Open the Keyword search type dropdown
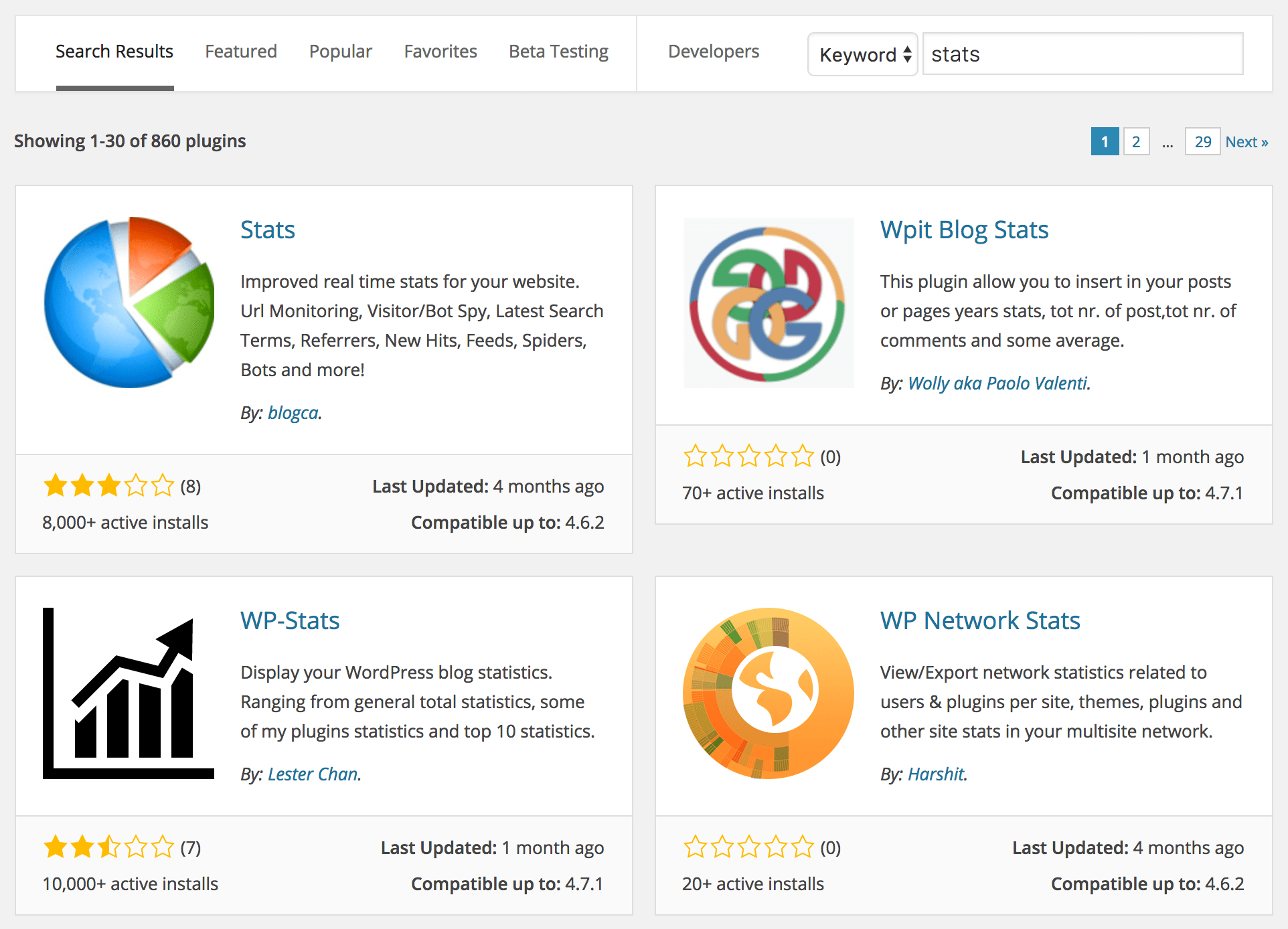 click(862, 54)
